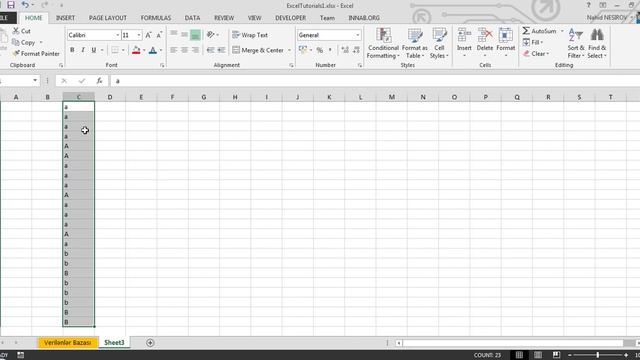Viewport: 640px width, 360px height.
Task: Open the FORMULAS ribbon tab
Action: 156,18
